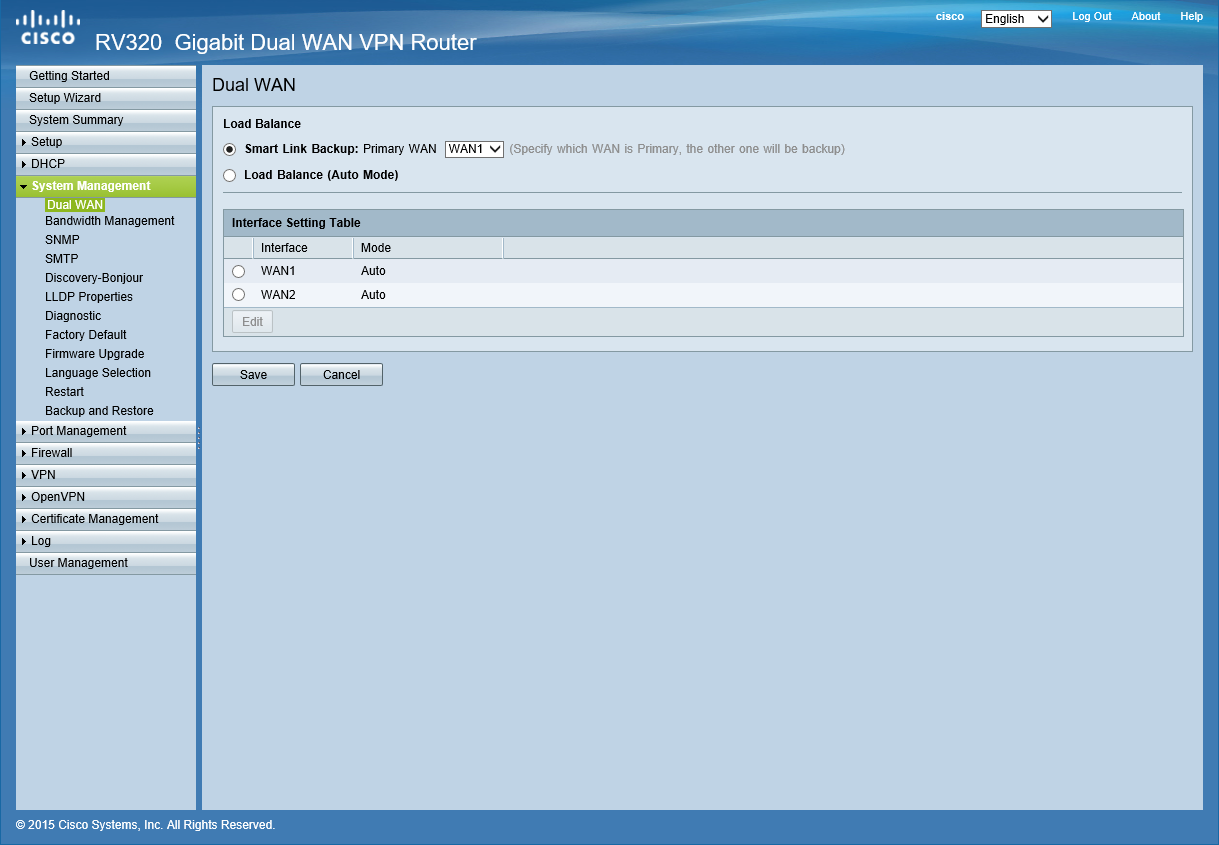Expand the VPN menu section

point(106,475)
